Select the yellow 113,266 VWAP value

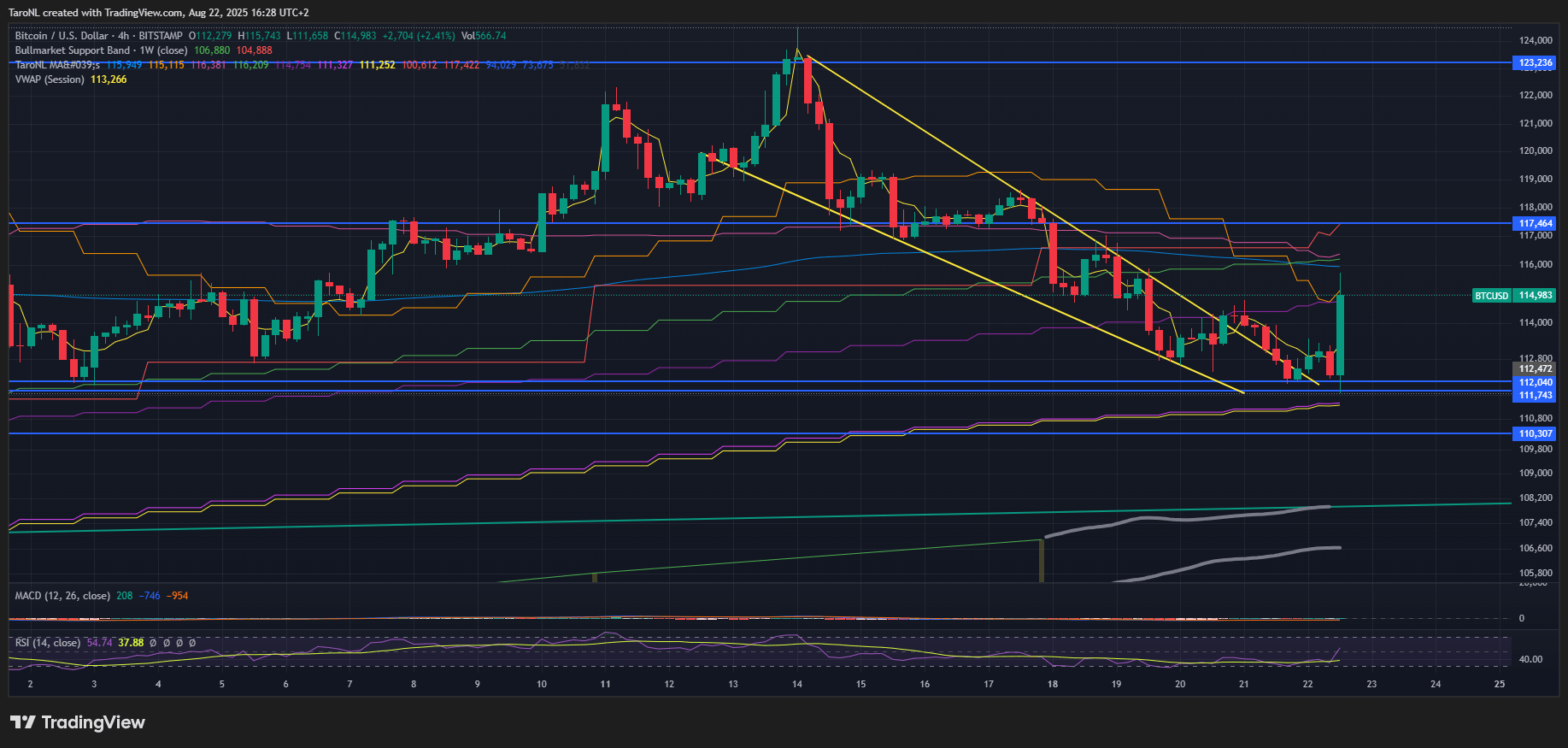tap(109, 80)
